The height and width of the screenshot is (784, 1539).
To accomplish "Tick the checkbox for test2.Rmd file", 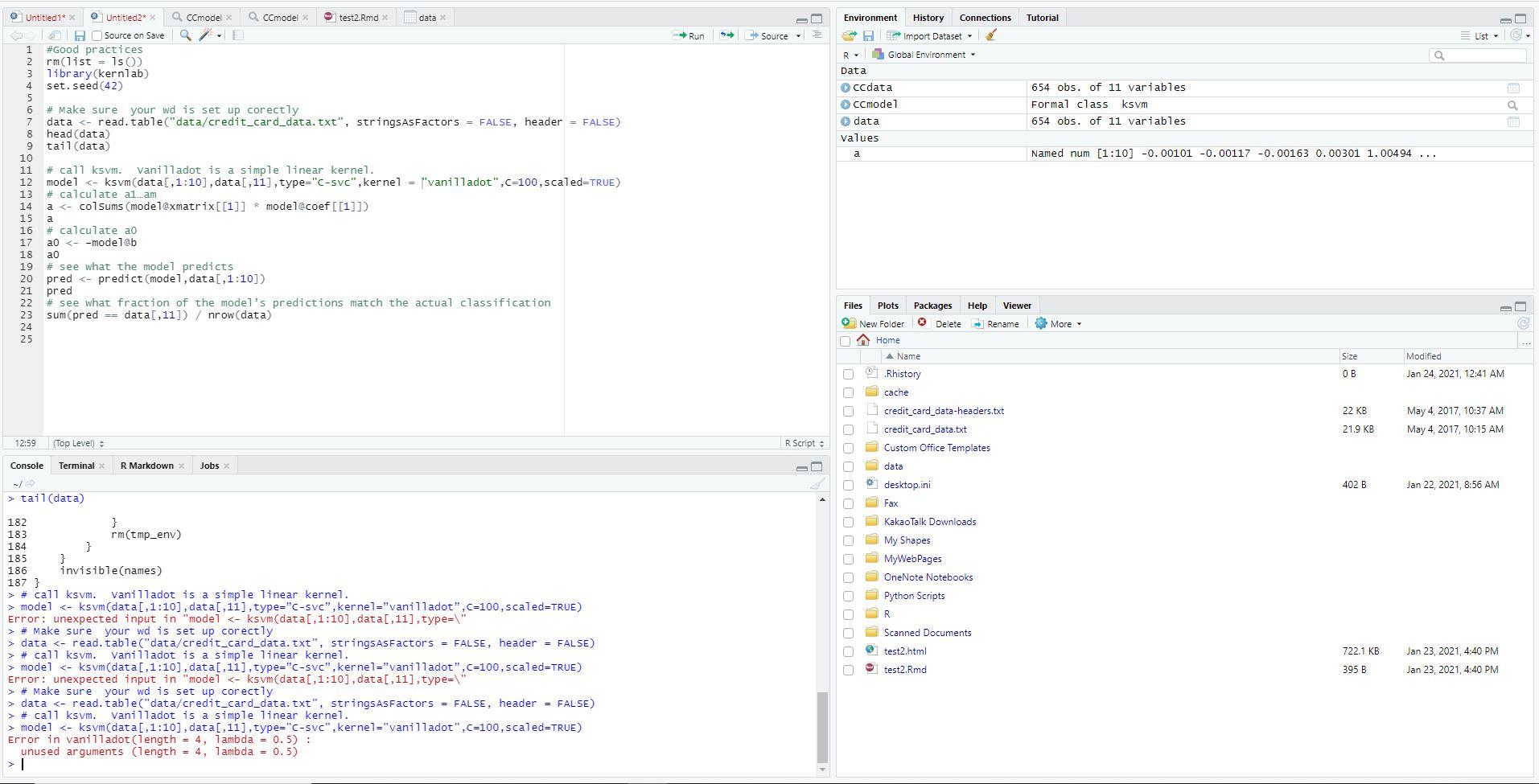I will coord(848,671).
